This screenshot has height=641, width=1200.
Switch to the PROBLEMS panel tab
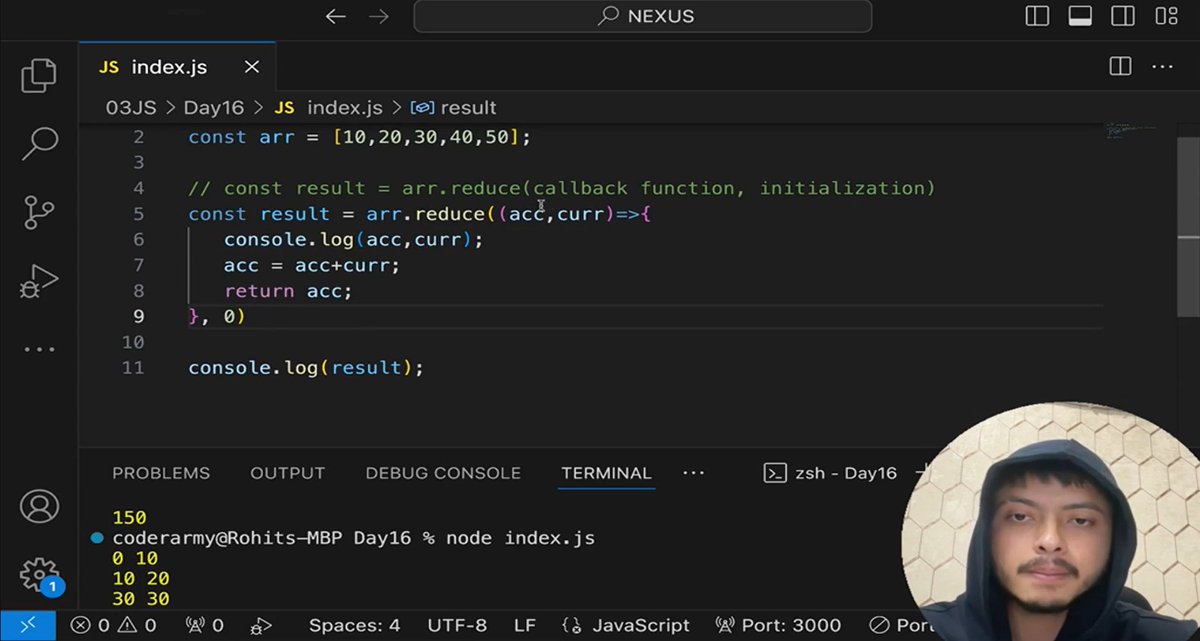(x=161, y=473)
